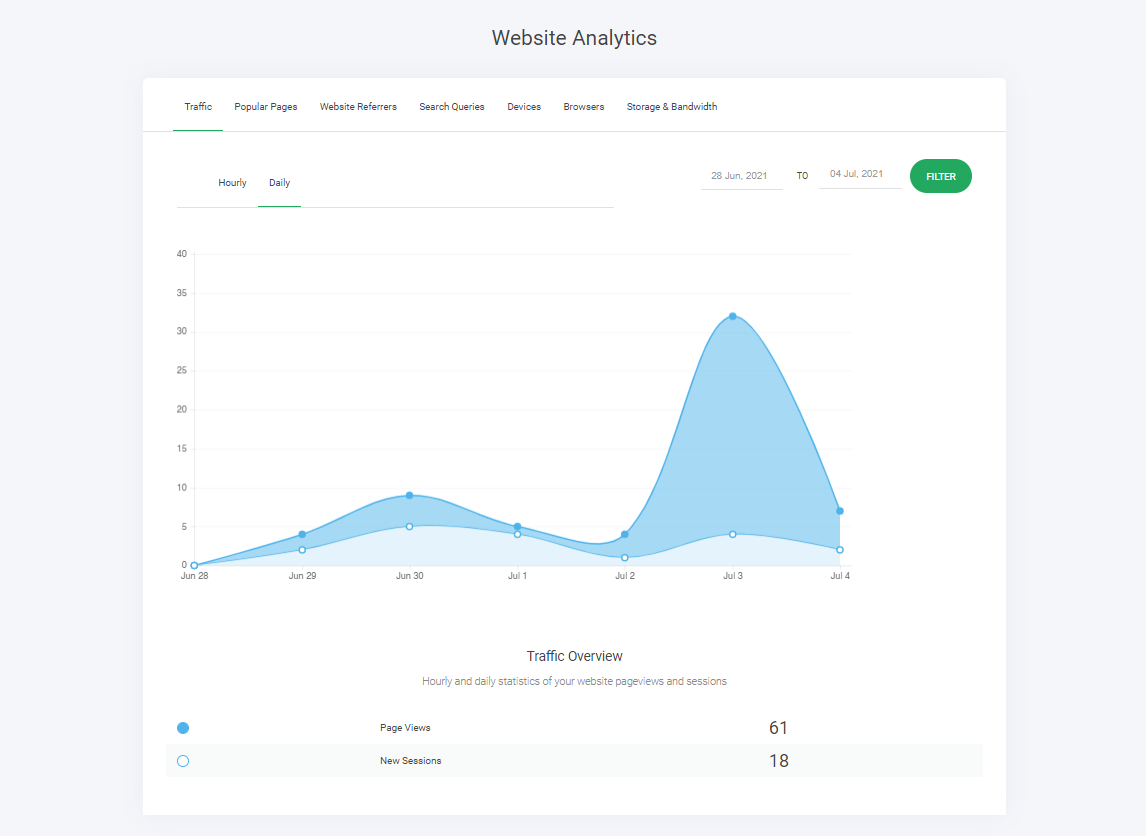
Task: Click the Jun 28 starting data point
Action: 194,564
